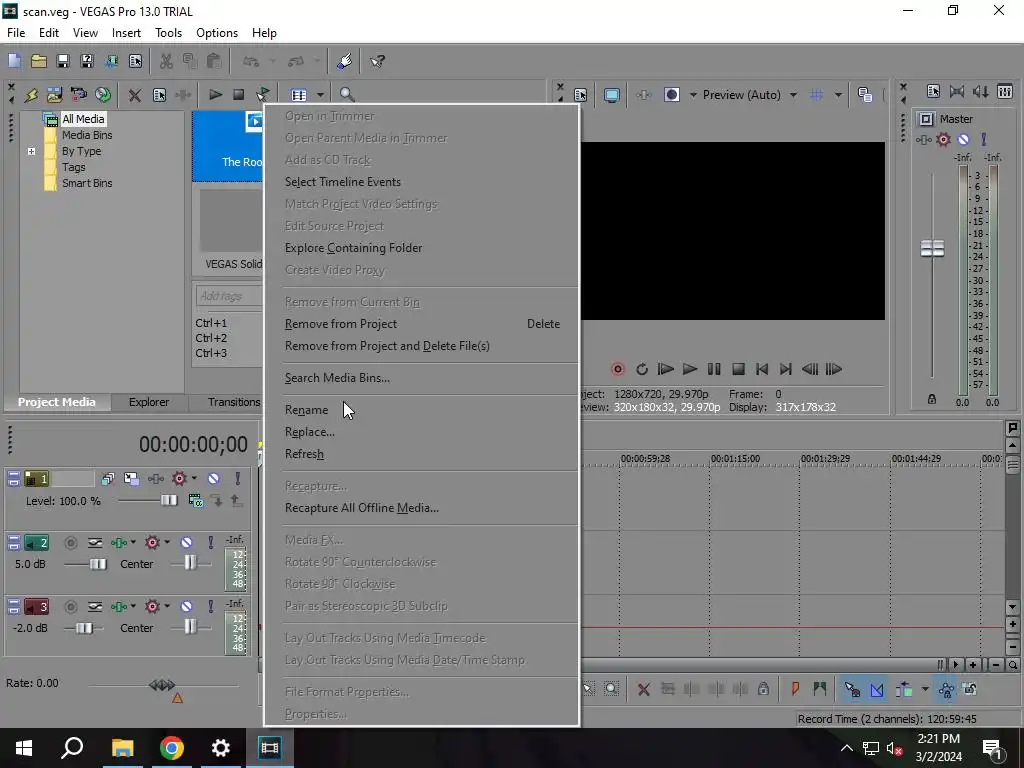
Task: Mute audio track 3
Action: [186, 607]
